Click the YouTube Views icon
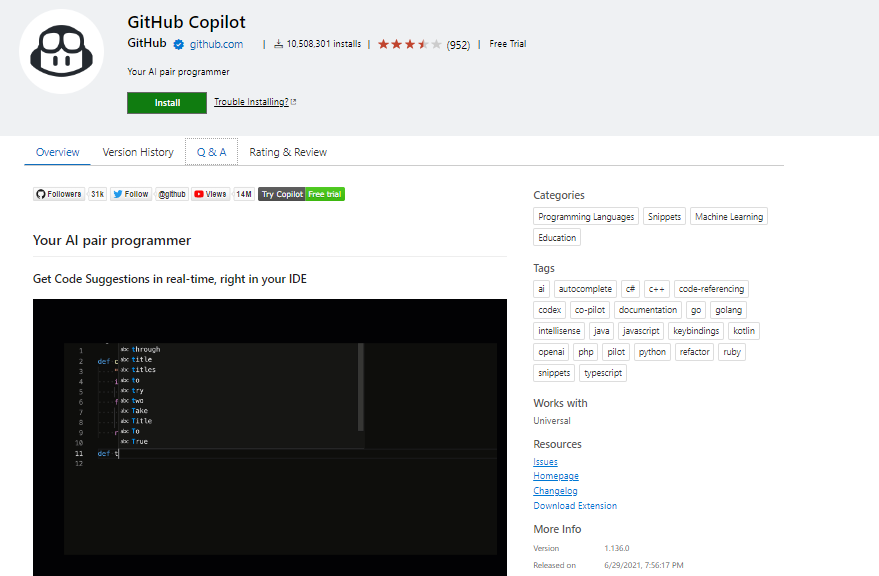The image size is (879, 576). point(199,193)
